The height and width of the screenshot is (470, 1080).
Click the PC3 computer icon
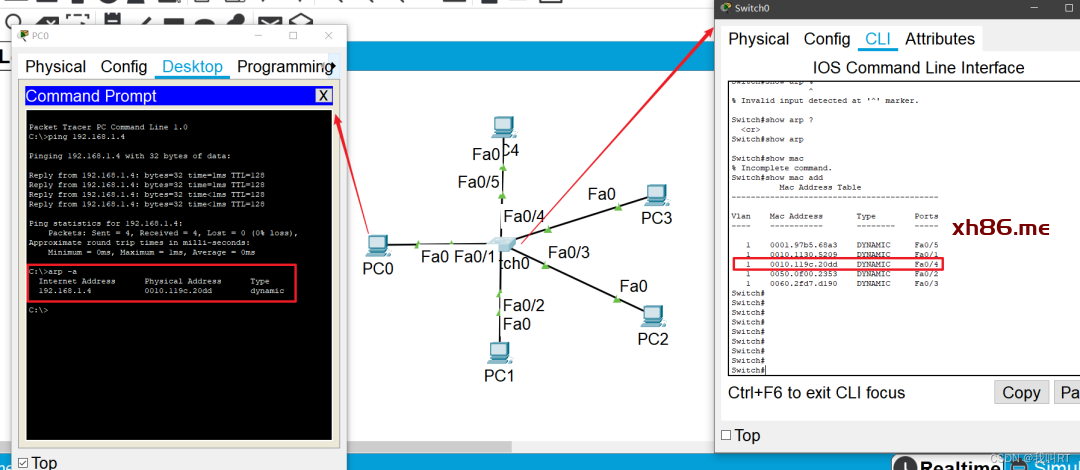(656, 195)
